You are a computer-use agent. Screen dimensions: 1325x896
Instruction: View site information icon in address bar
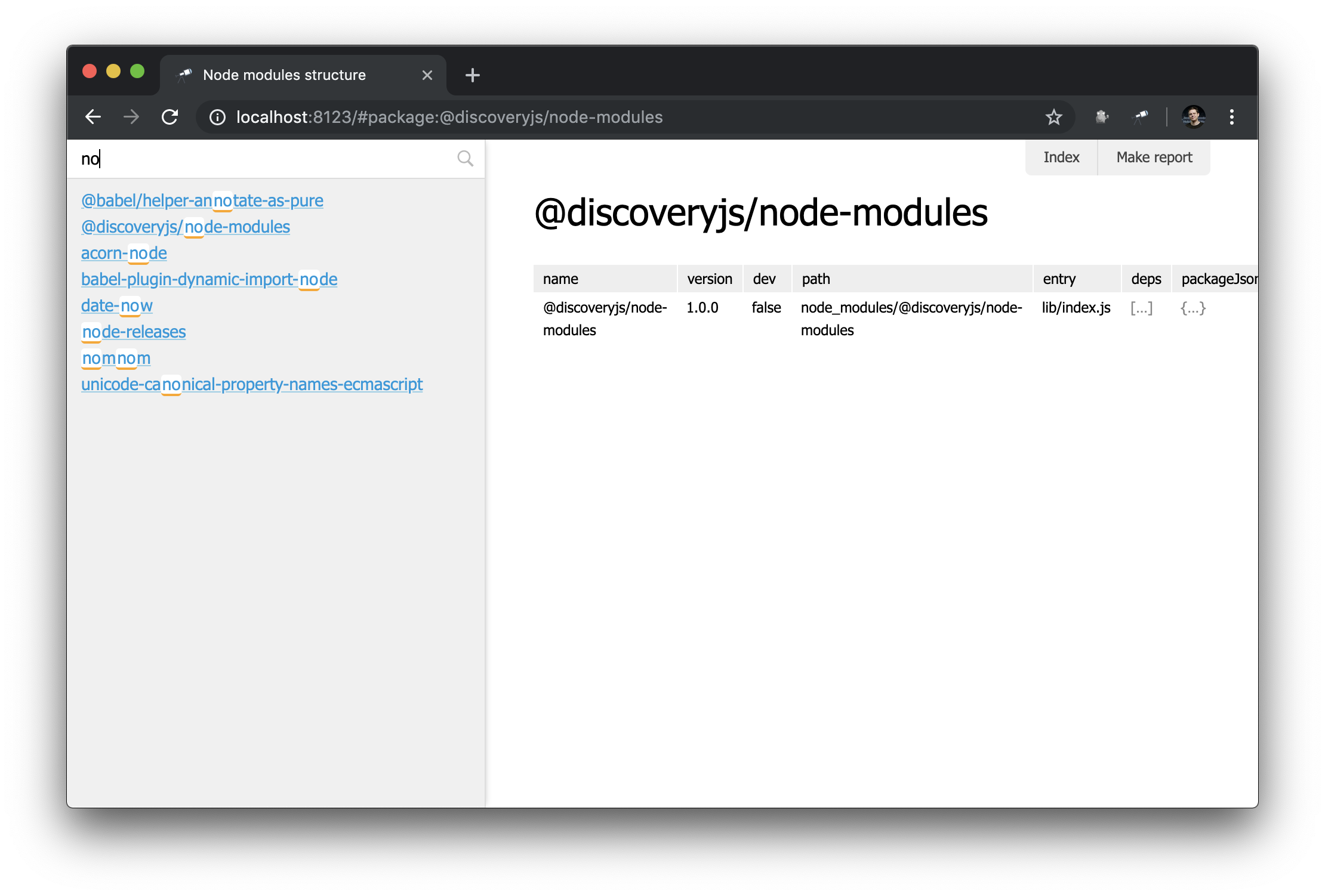pyautogui.click(x=217, y=118)
